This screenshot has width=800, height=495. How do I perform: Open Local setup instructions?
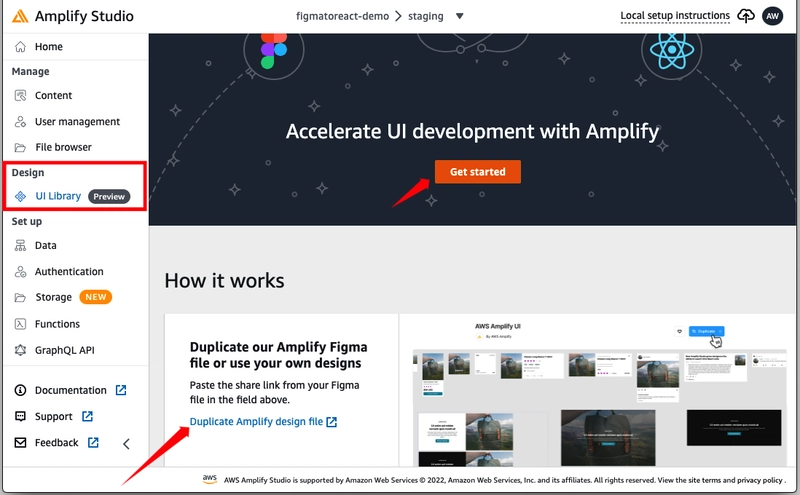(x=675, y=16)
